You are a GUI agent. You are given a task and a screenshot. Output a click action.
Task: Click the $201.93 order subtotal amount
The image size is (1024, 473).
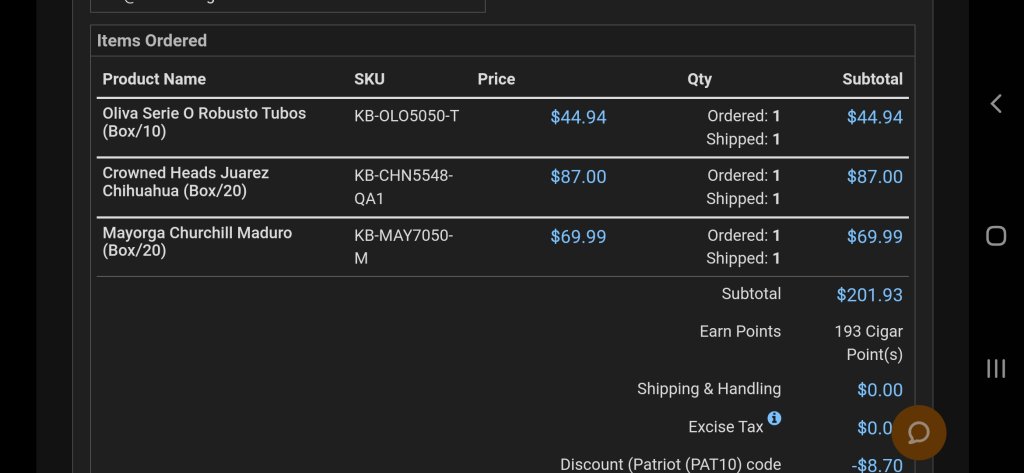(x=869, y=295)
